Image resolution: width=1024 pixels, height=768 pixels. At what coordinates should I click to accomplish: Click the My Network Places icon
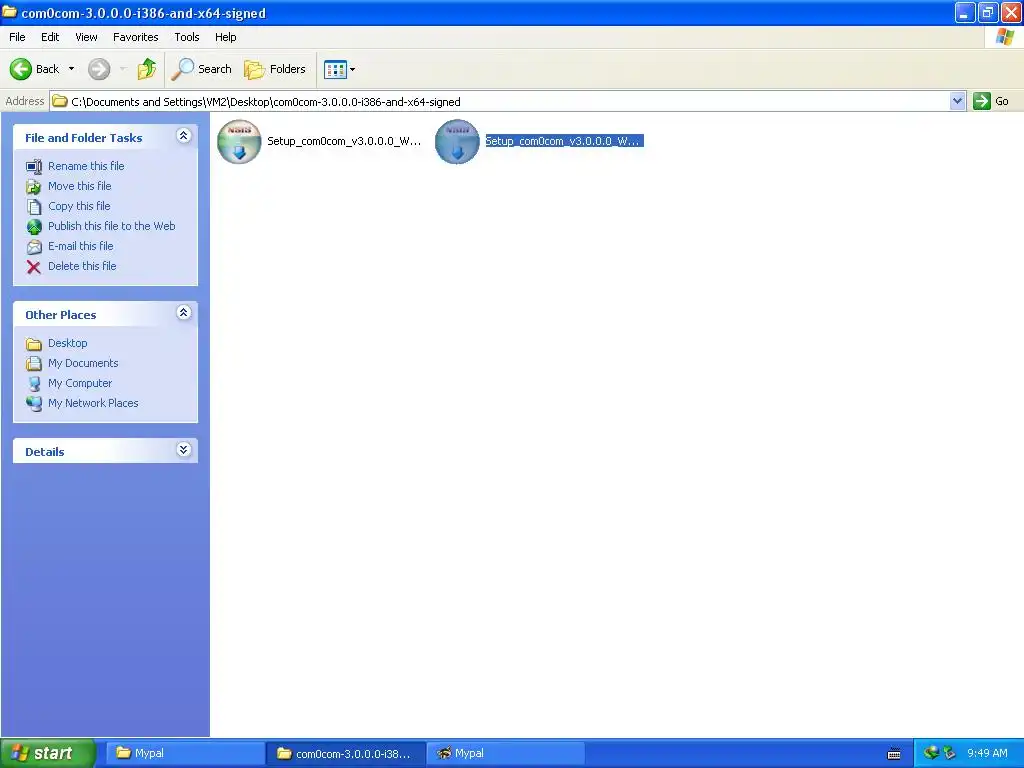pos(34,404)
